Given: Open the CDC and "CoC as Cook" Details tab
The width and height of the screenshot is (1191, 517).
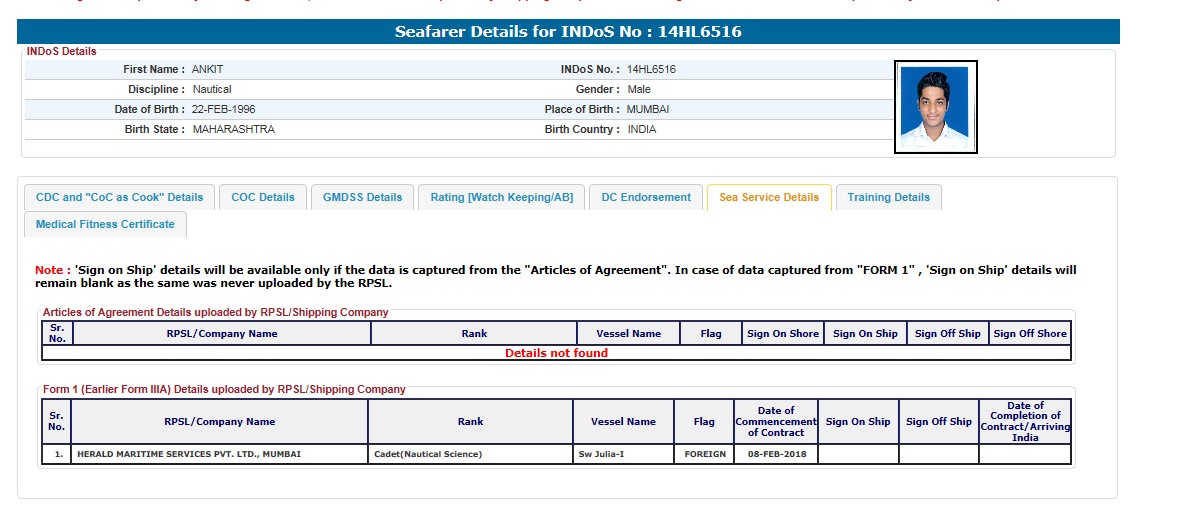Looking at the screenshot, I should [119, 197].
